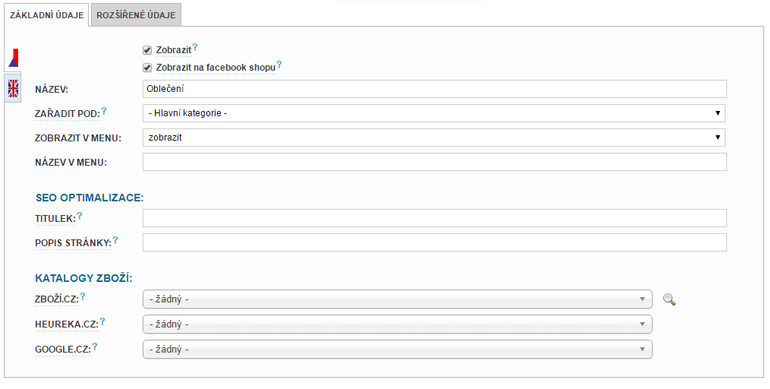The height and width of the screenshot is (389, 770).
Task: Click help question mark next to Popis stránky
Action: coord(115,240)
